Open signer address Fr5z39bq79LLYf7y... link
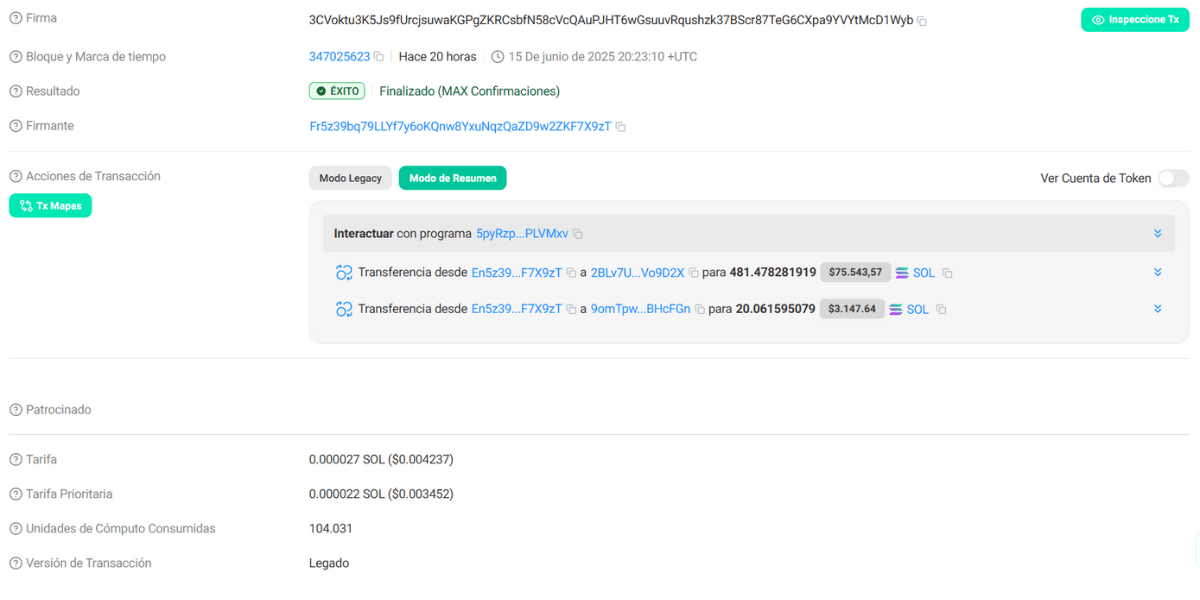This screenshot has width=1200, height=600. pos(460,127)
